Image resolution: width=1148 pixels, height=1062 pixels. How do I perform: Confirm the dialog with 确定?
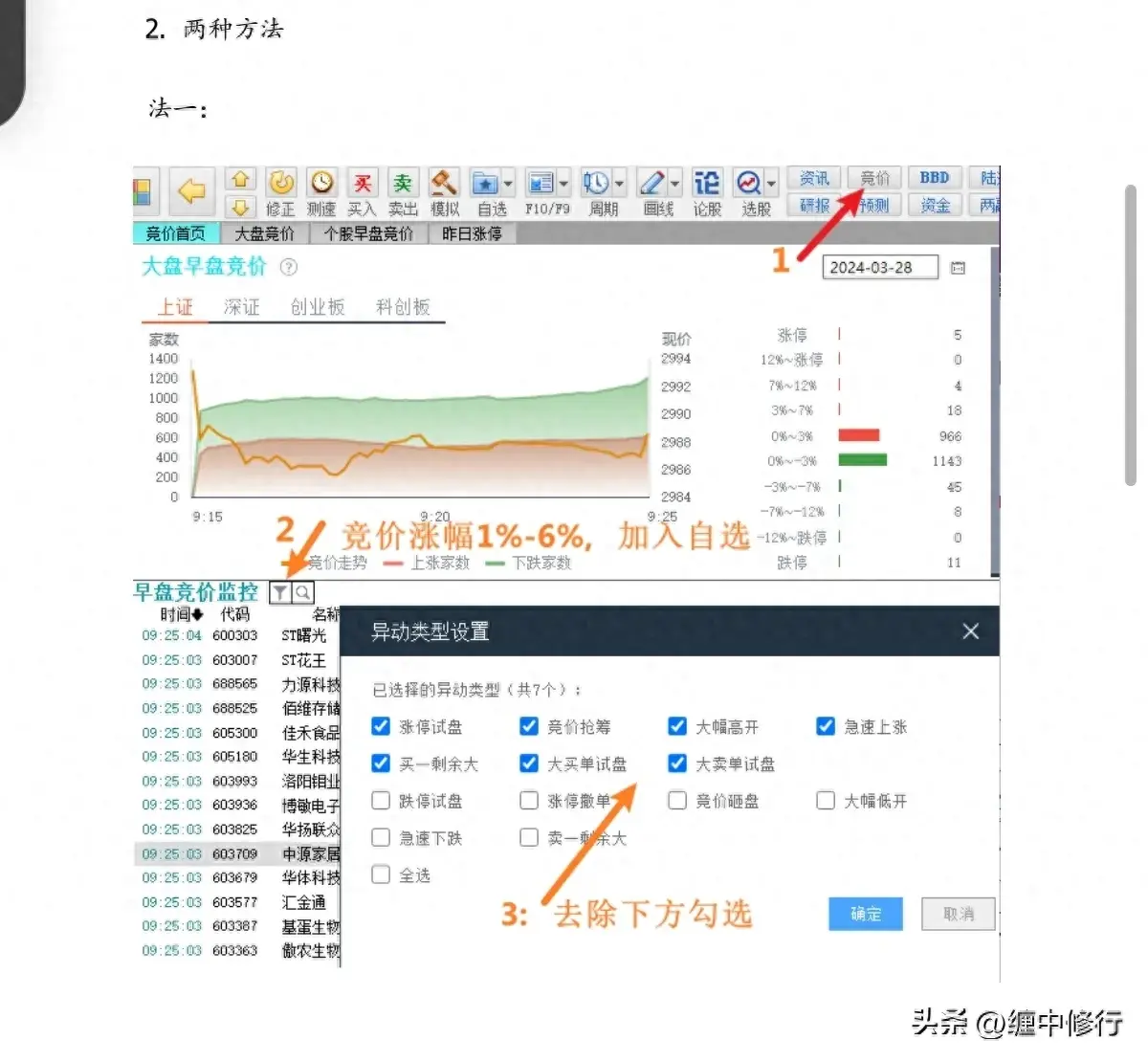(x=866, y=914)
